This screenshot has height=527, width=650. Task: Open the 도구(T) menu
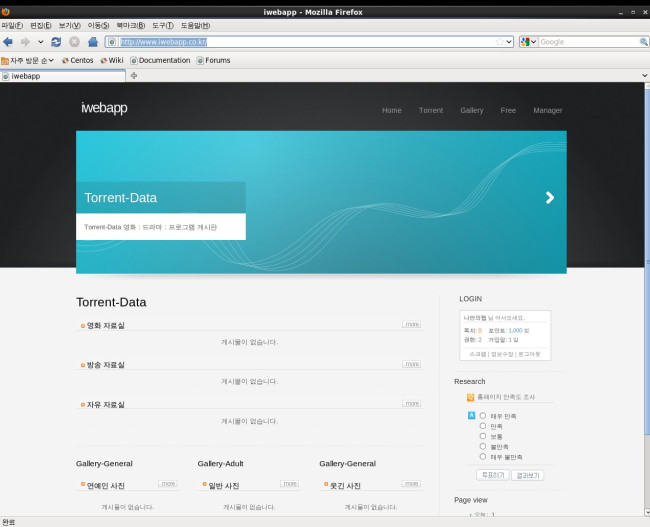162,26
